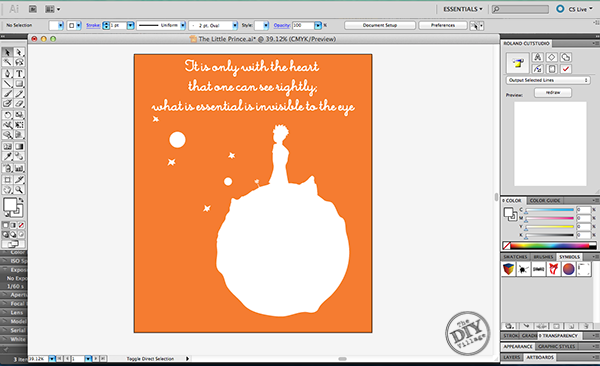Open the stroke weight dropdown
This screenshot has height=366, width=600.
pyautogui.click(x=130, y=25)
